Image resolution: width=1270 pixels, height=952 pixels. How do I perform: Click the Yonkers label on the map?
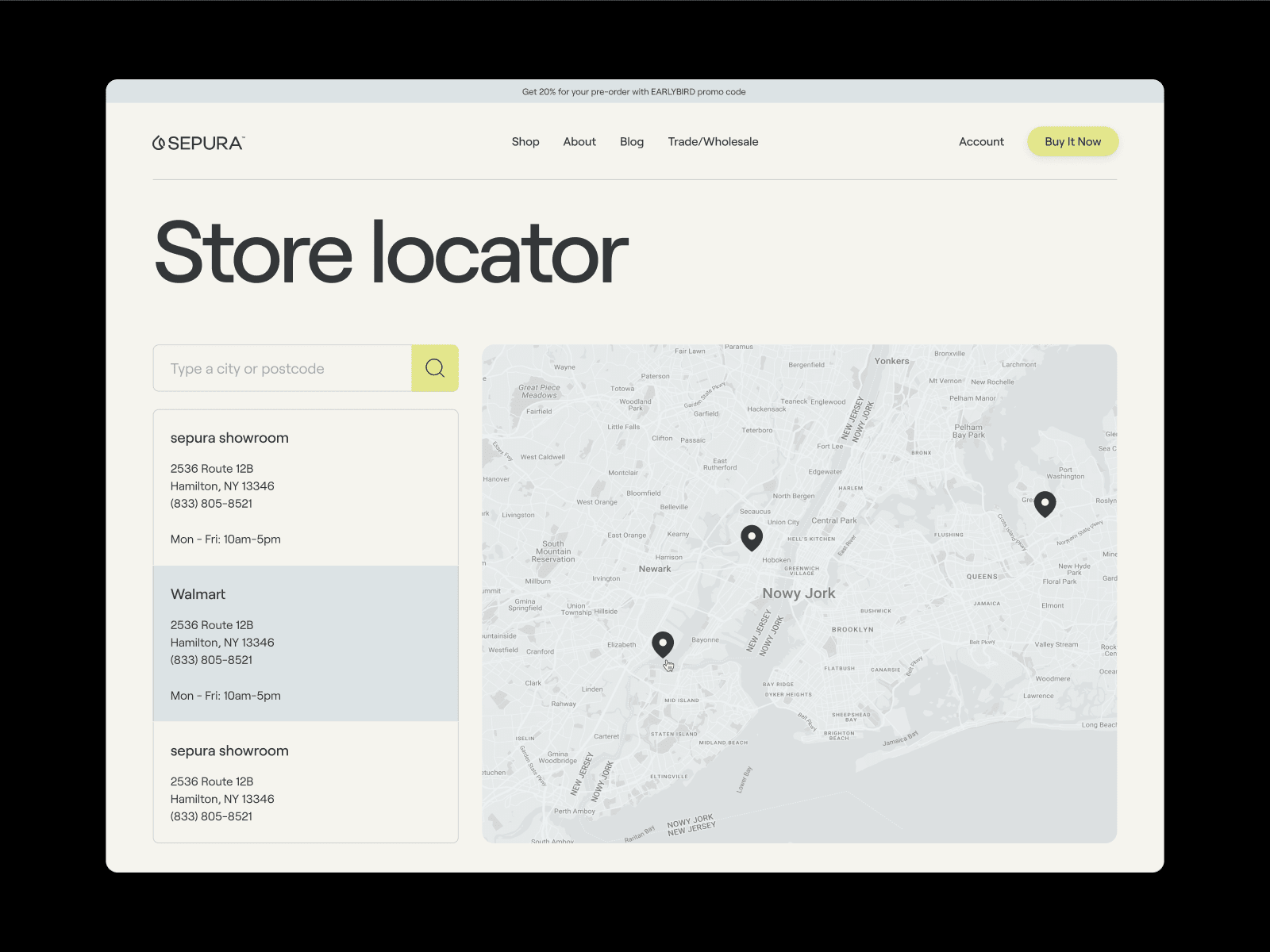pos(892,361)
